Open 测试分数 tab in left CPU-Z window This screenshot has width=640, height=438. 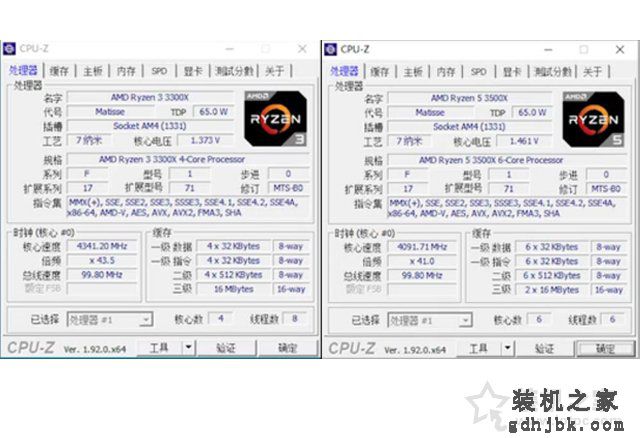click(x=234, y=71)
